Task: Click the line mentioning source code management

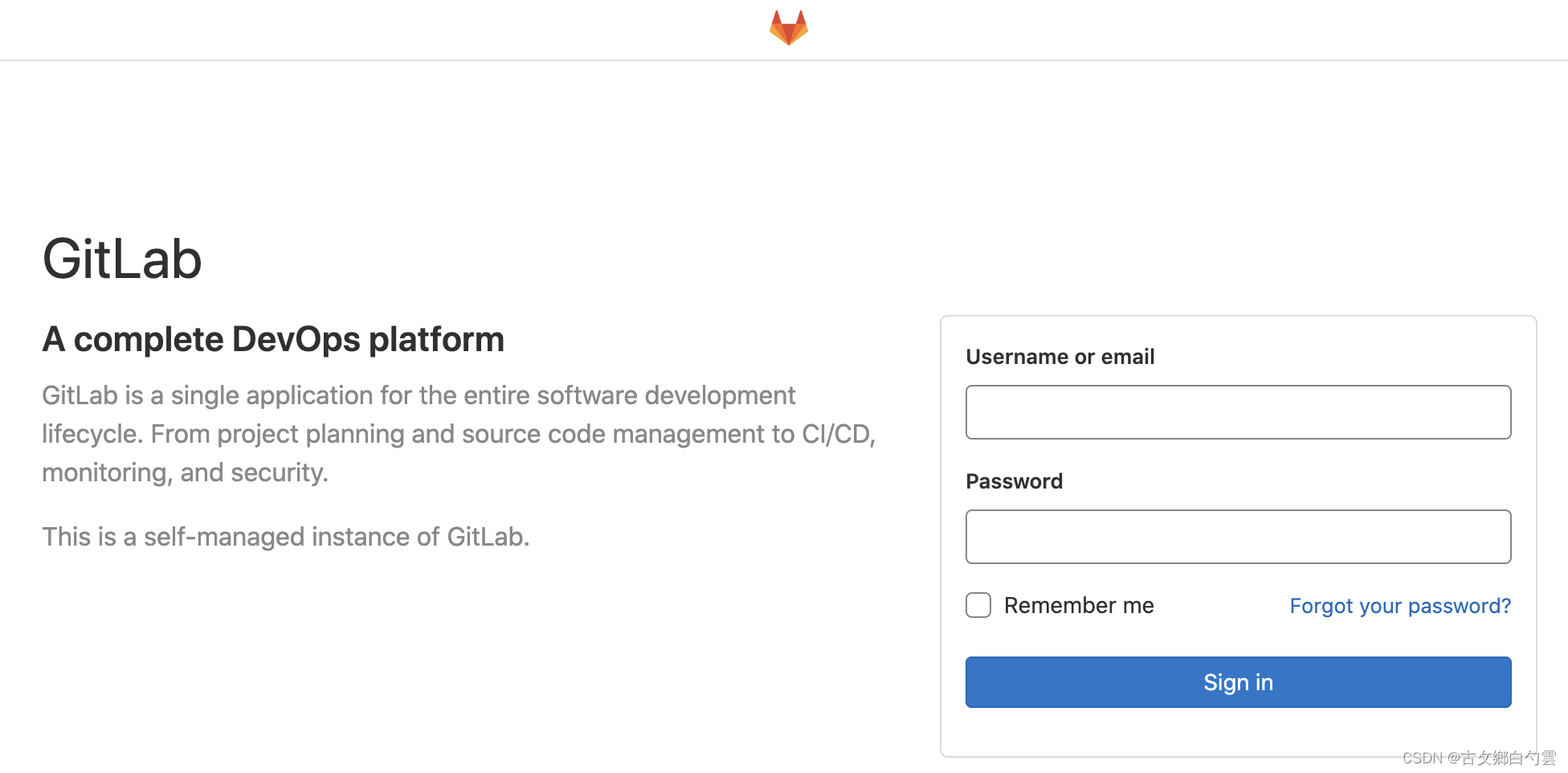Action: (459, 434)
